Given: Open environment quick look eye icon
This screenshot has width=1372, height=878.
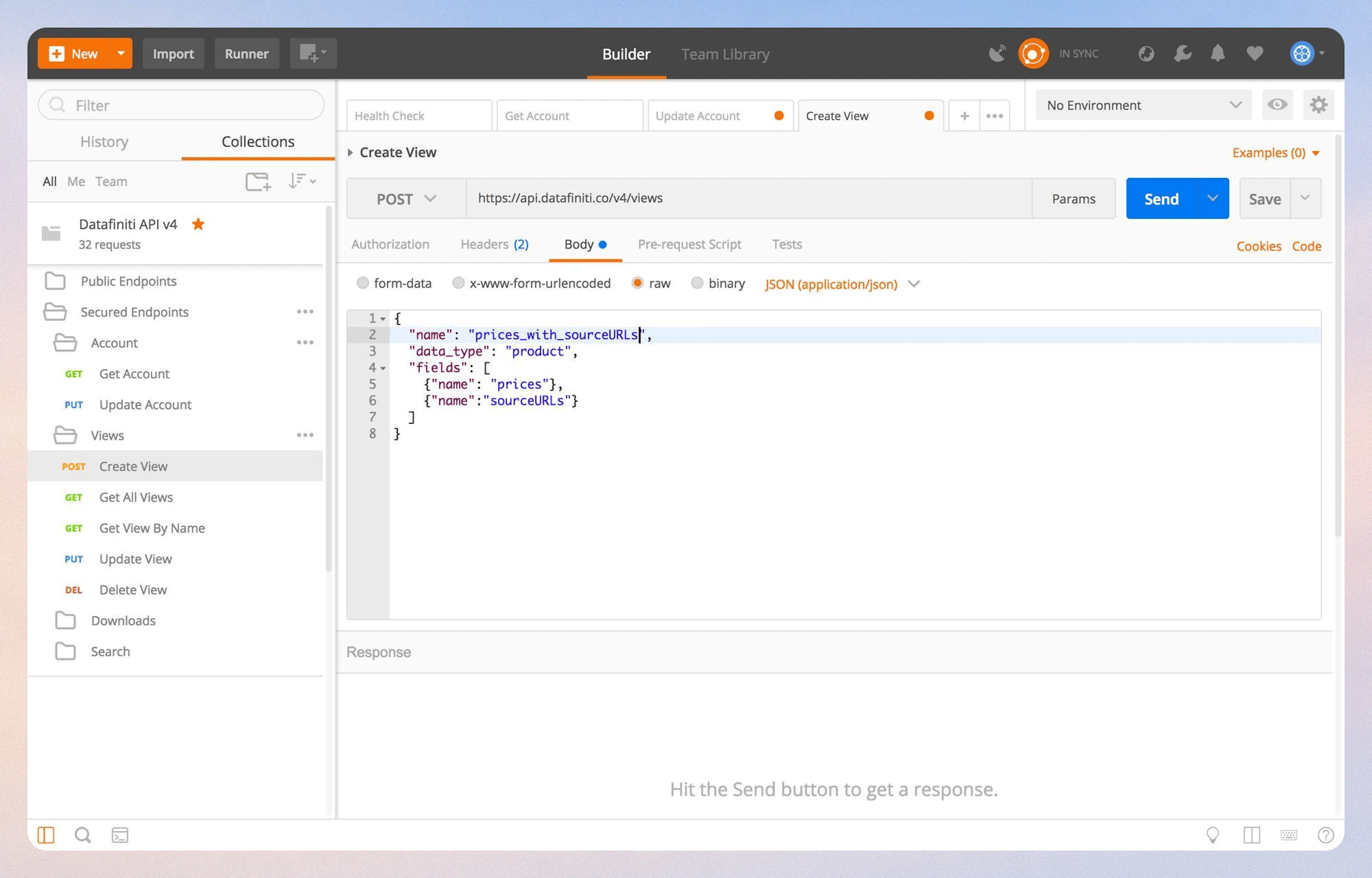Looking at the screenshot, I should [x=1277, y=105].
